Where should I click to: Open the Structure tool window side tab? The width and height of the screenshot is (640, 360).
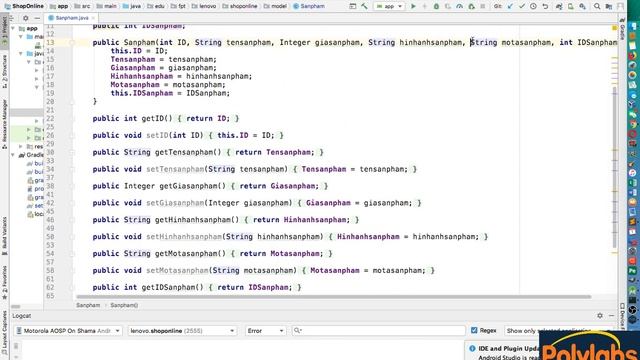4,72
